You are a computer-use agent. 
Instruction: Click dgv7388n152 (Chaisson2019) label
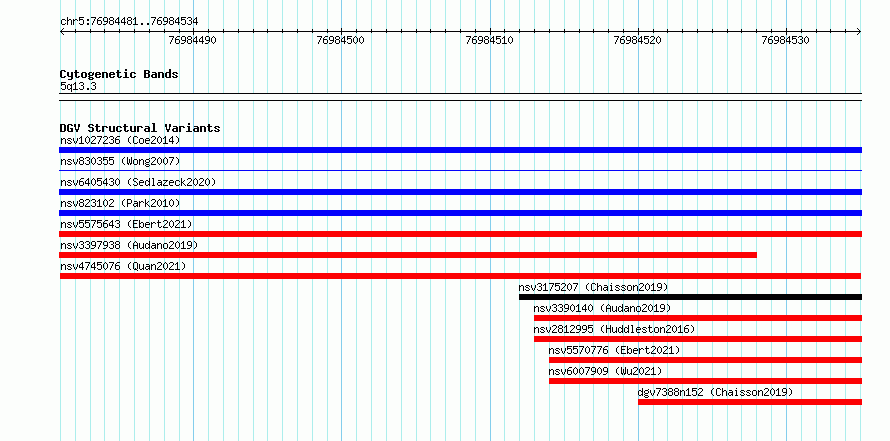point(715,392)
